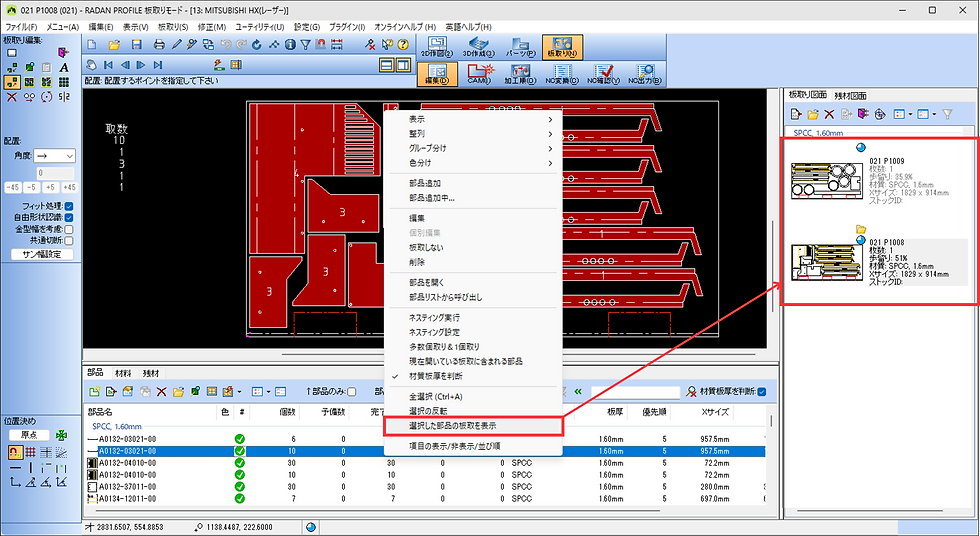Expand the 色分け submenu

[473, 163]
